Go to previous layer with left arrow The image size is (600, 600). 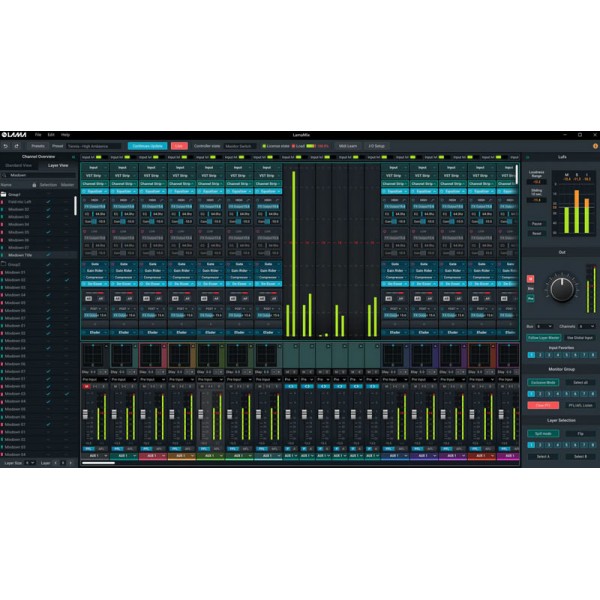(x=55, y=463)
